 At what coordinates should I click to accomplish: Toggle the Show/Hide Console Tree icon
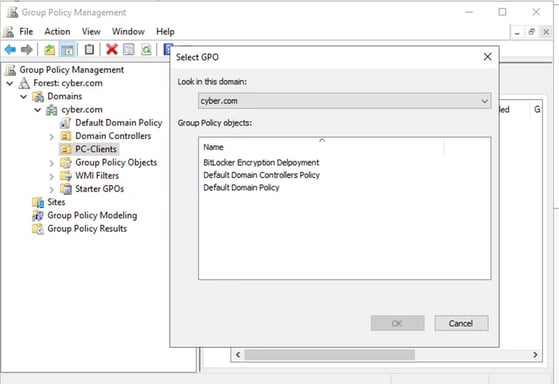point(67,49)
